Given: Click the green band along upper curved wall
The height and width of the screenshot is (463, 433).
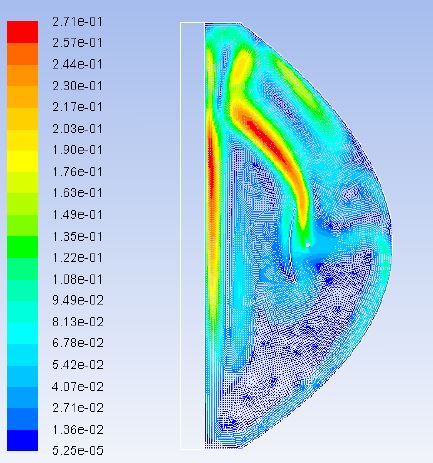Looking at the screenshot, I should (x=300, y=88).
